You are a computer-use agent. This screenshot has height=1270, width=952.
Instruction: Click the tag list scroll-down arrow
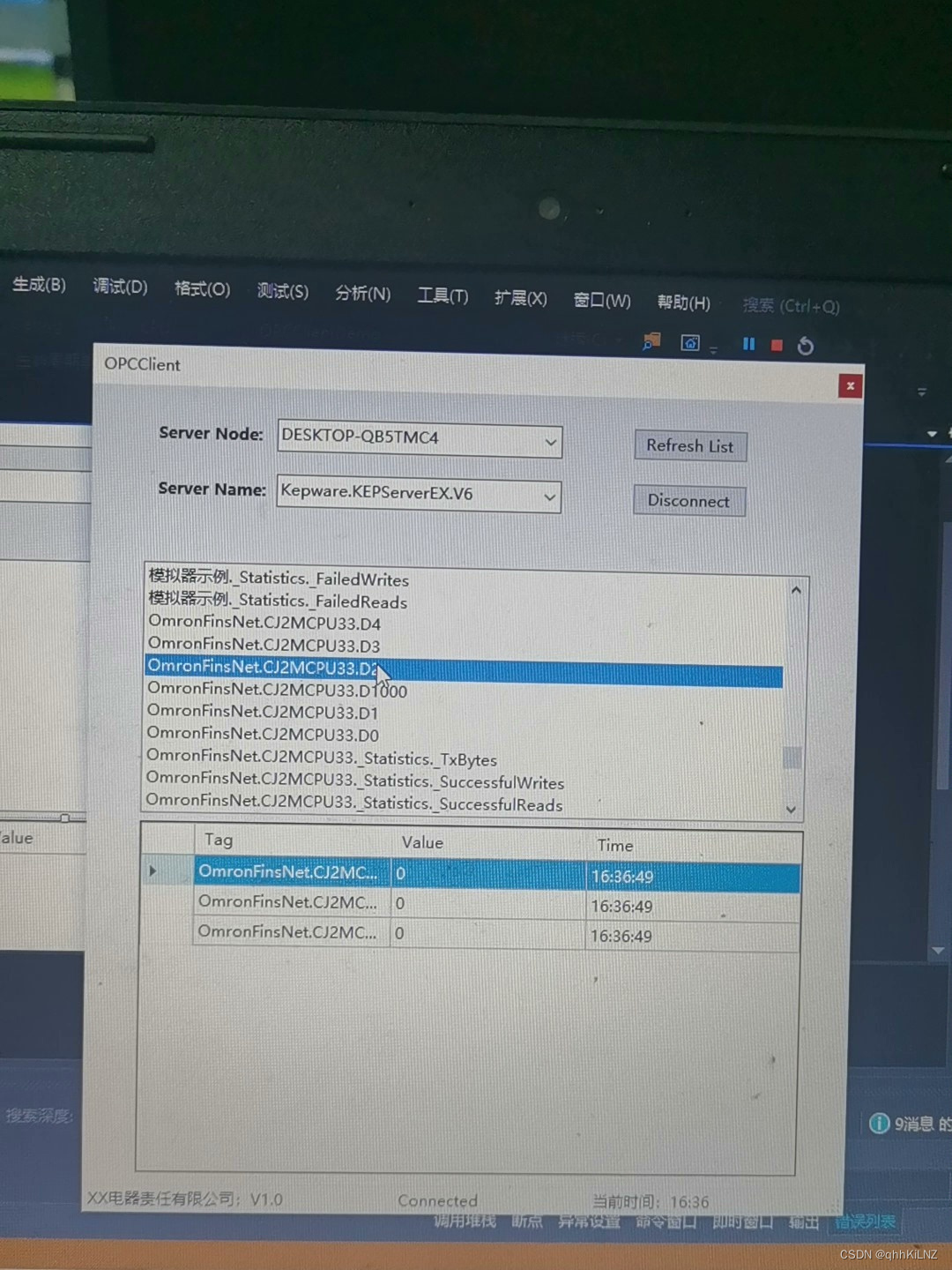pyautogui.click(x=792, y=810)
